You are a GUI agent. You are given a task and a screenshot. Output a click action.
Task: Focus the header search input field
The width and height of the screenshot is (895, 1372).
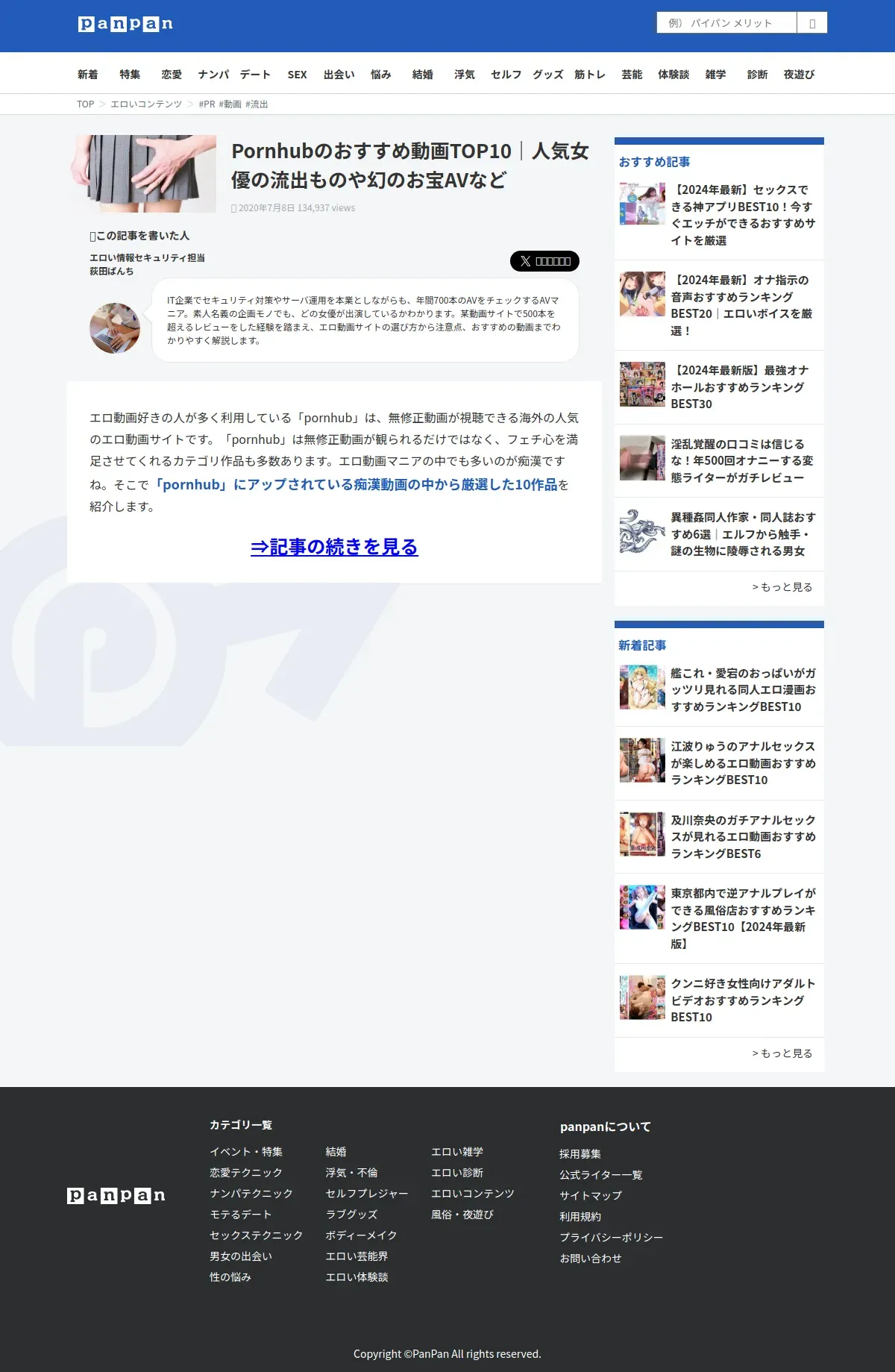[726, 23]
